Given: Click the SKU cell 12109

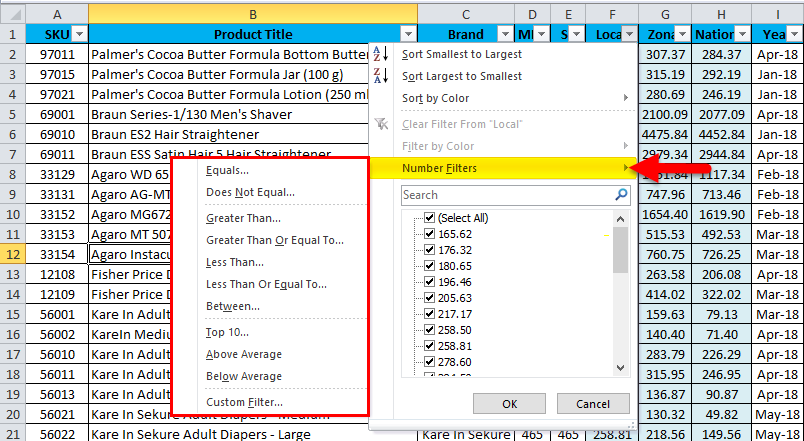Looking at the screenshot, I should (57, 294).
